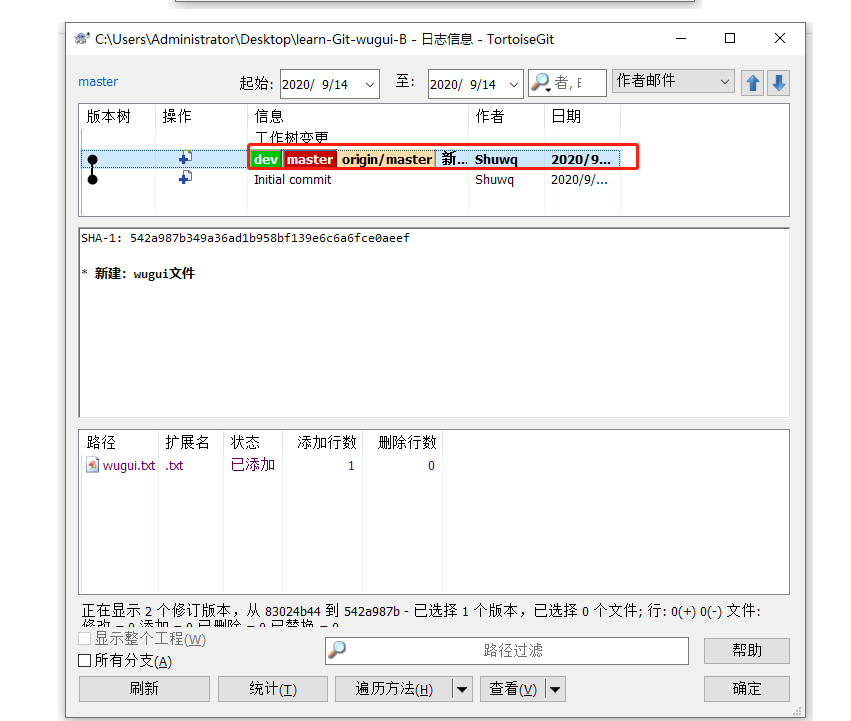Open the 遍历方法 dropdown arrow
The height and width of the screenshot is (721, 851).
(462, 689)
